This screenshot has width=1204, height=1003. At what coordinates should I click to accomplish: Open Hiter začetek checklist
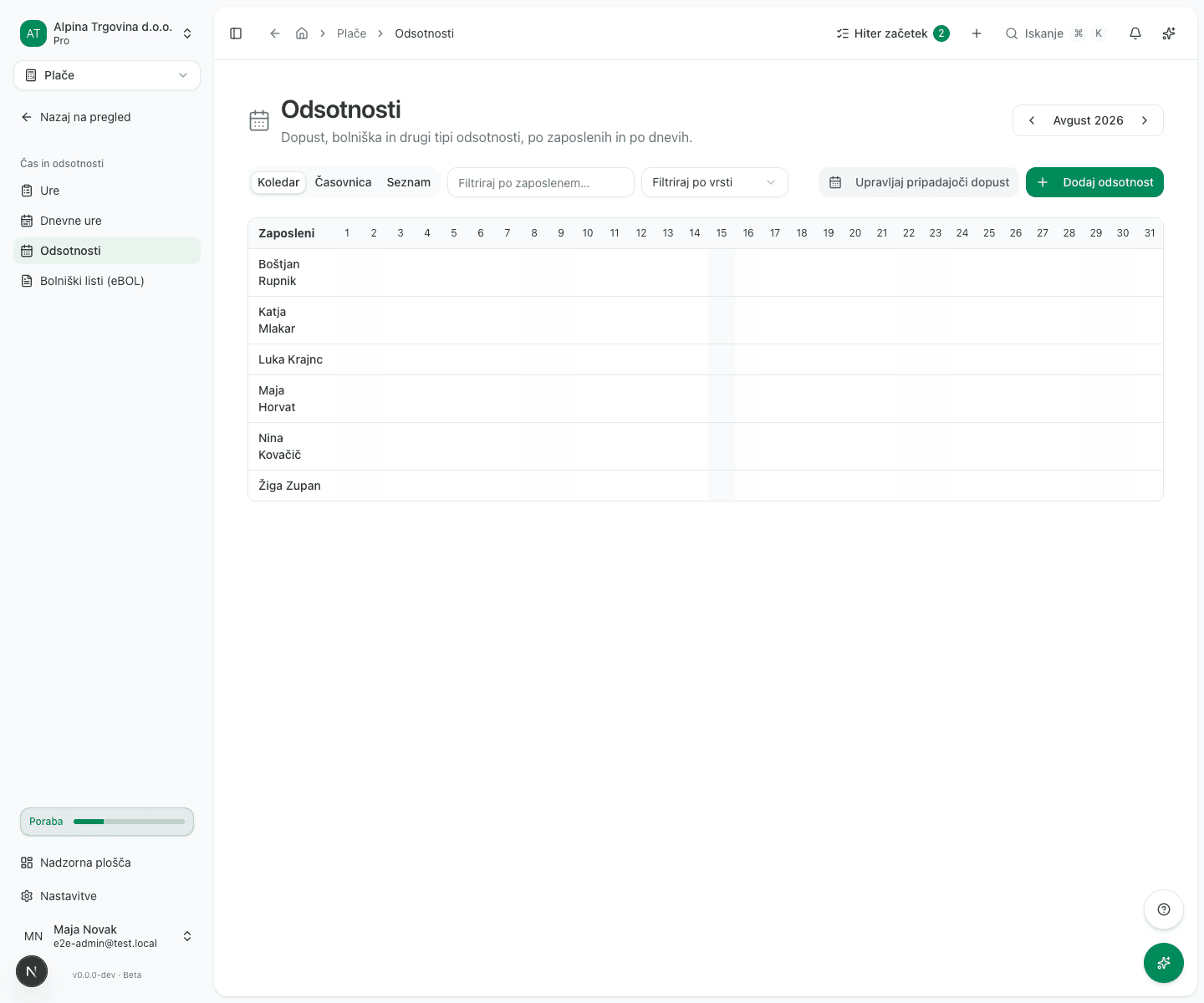pyautogui.click(x=892, y=33)
